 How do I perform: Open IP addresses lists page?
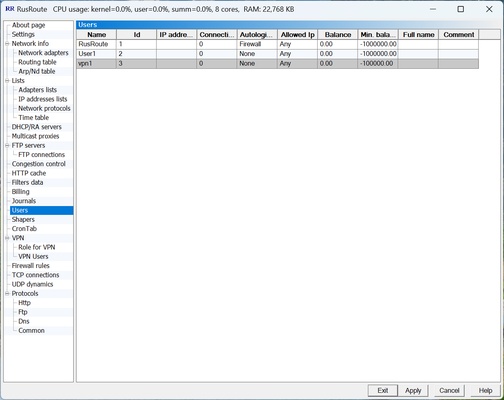coord(43,99)
